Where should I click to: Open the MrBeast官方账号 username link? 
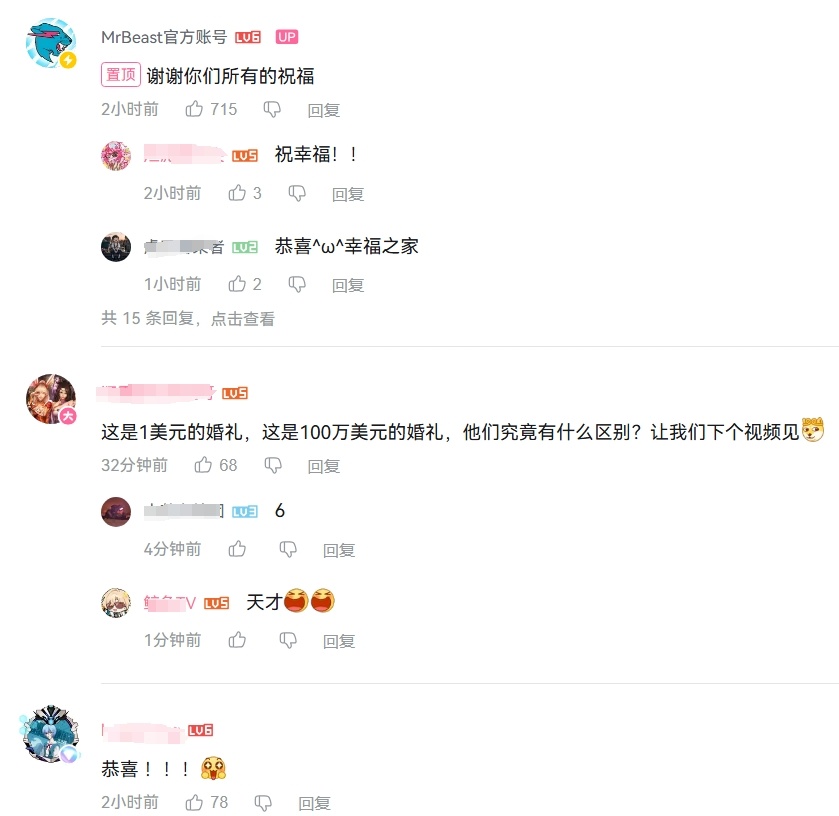pos(164,37)
